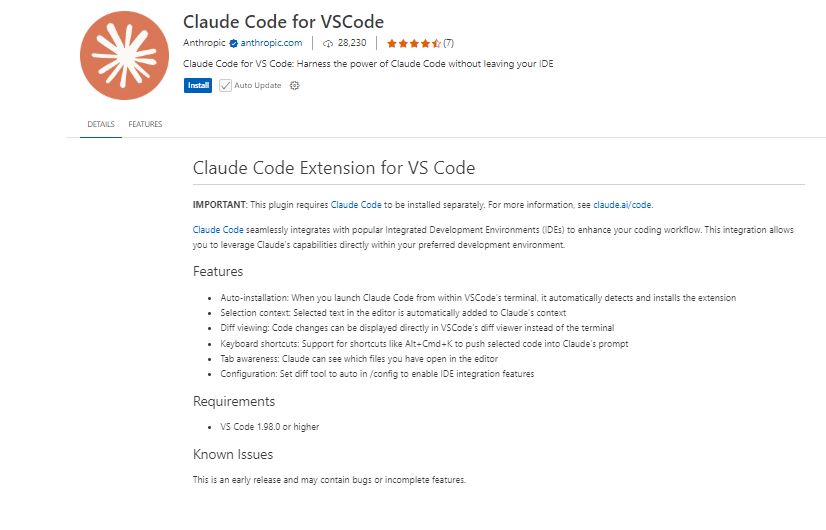Click the download count cloud icon
Viewport: 826px width, 530px height.
tap(328, 43)
